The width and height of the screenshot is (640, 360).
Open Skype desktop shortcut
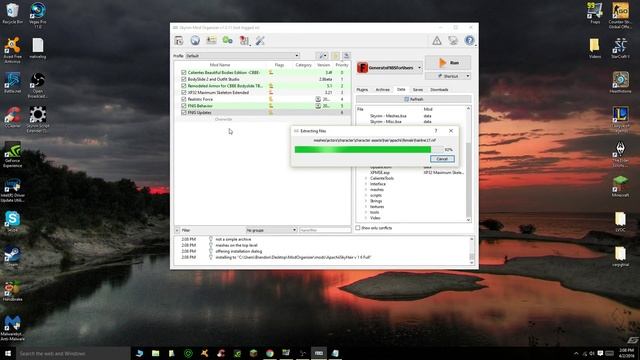[x=12, y=222]
